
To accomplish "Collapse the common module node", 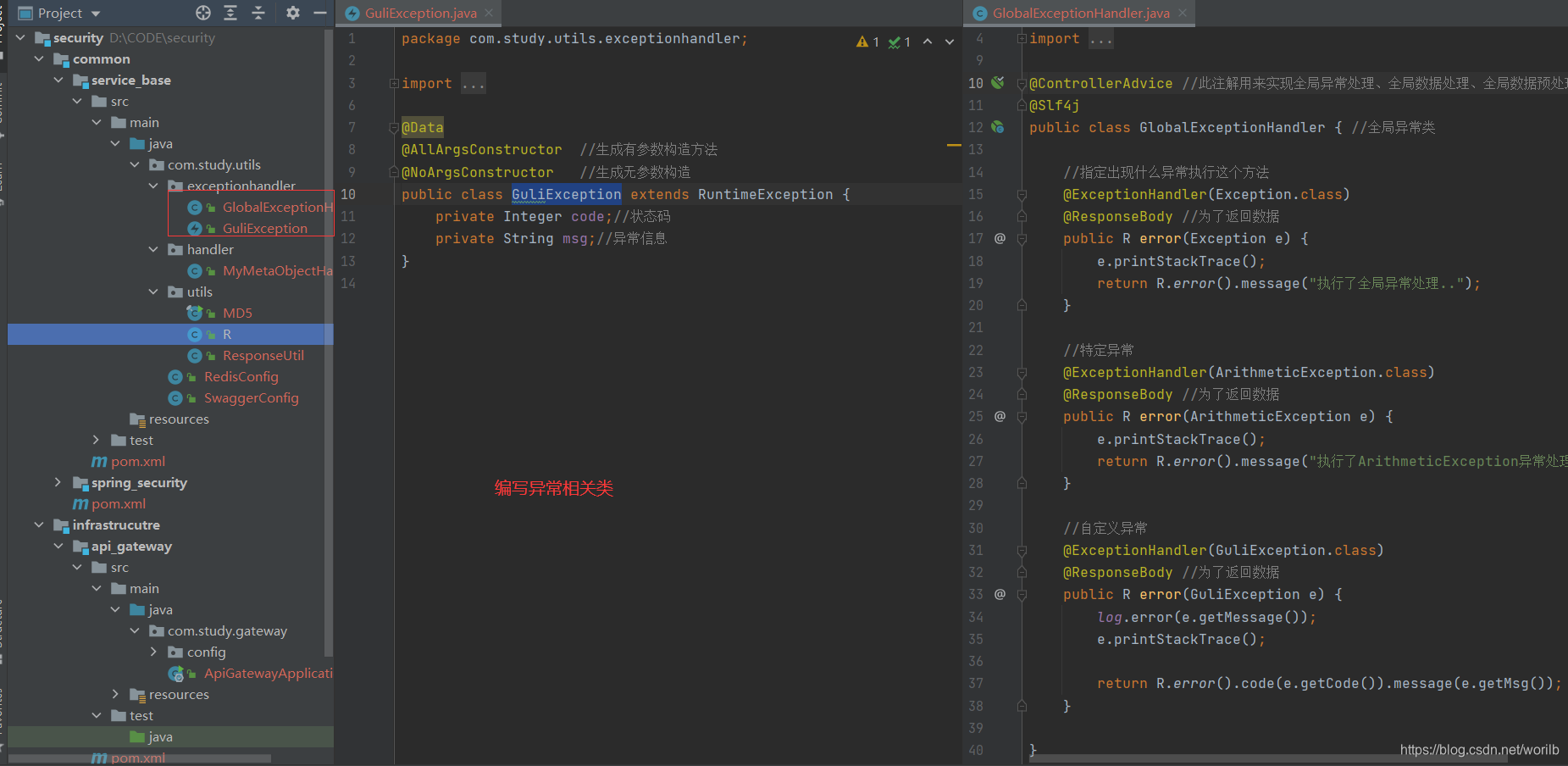I will pyautogui.click(x=39, y=58).
